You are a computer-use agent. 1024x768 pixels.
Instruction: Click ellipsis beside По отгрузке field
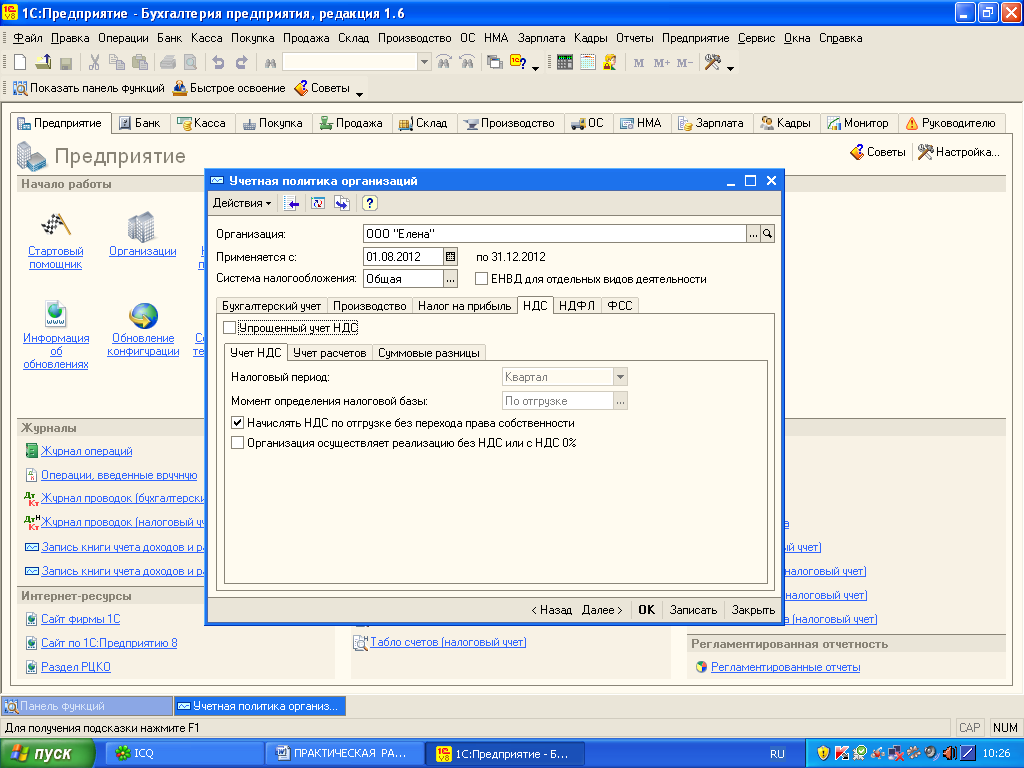620,401
